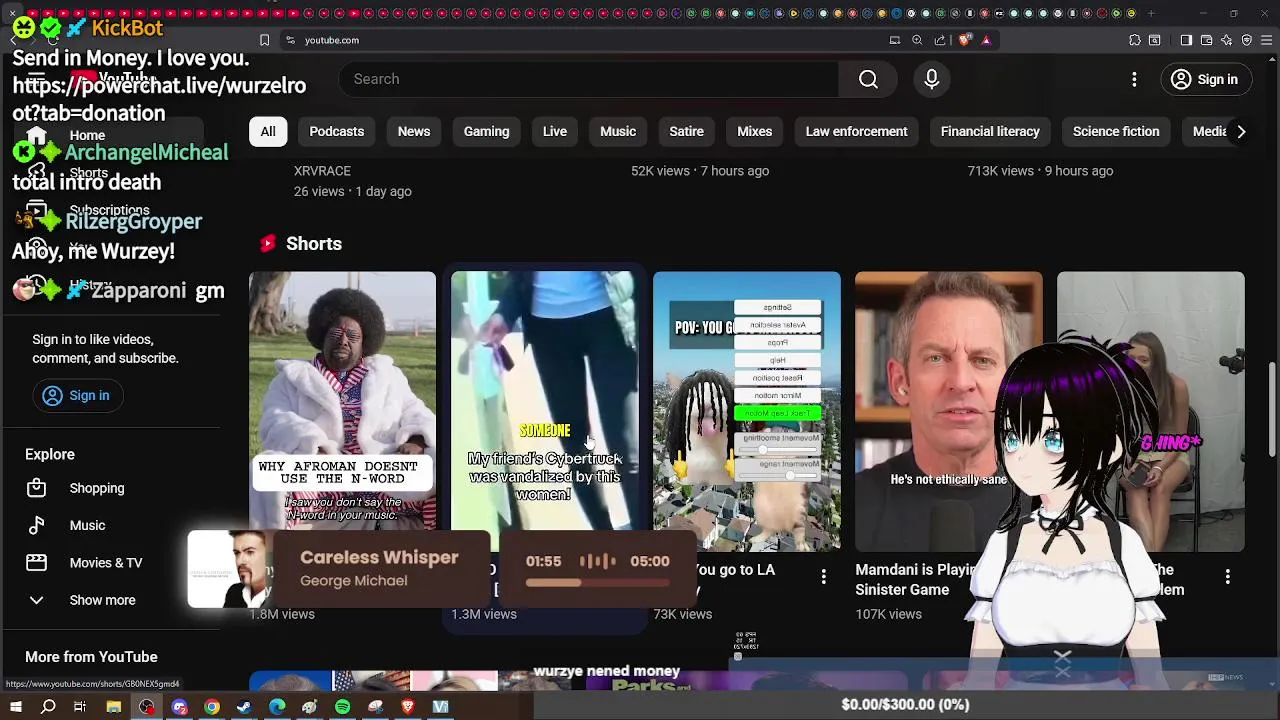
Task: Open Spotify from the taskbar
Action: [x=343, y=707]
